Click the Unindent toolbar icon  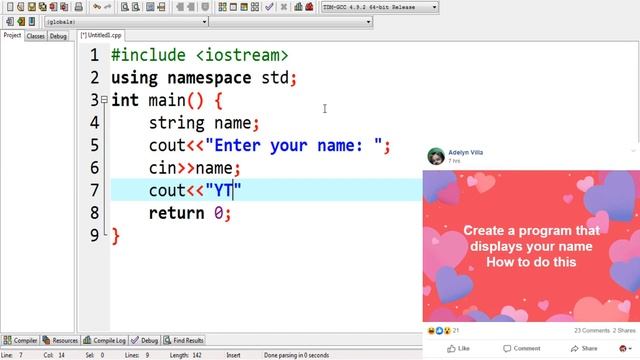point(180,7)
